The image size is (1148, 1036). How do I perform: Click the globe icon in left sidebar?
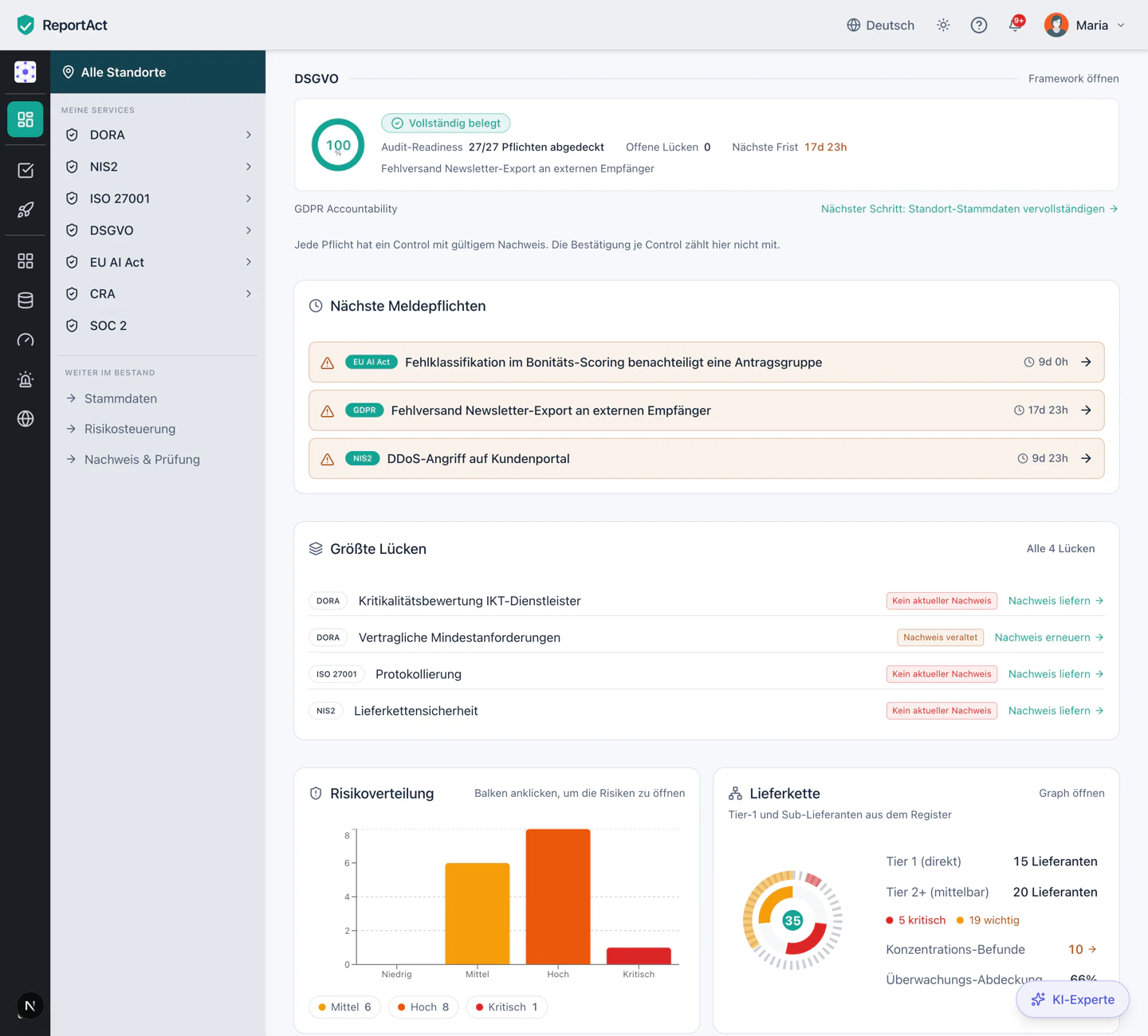click(25, 419)
